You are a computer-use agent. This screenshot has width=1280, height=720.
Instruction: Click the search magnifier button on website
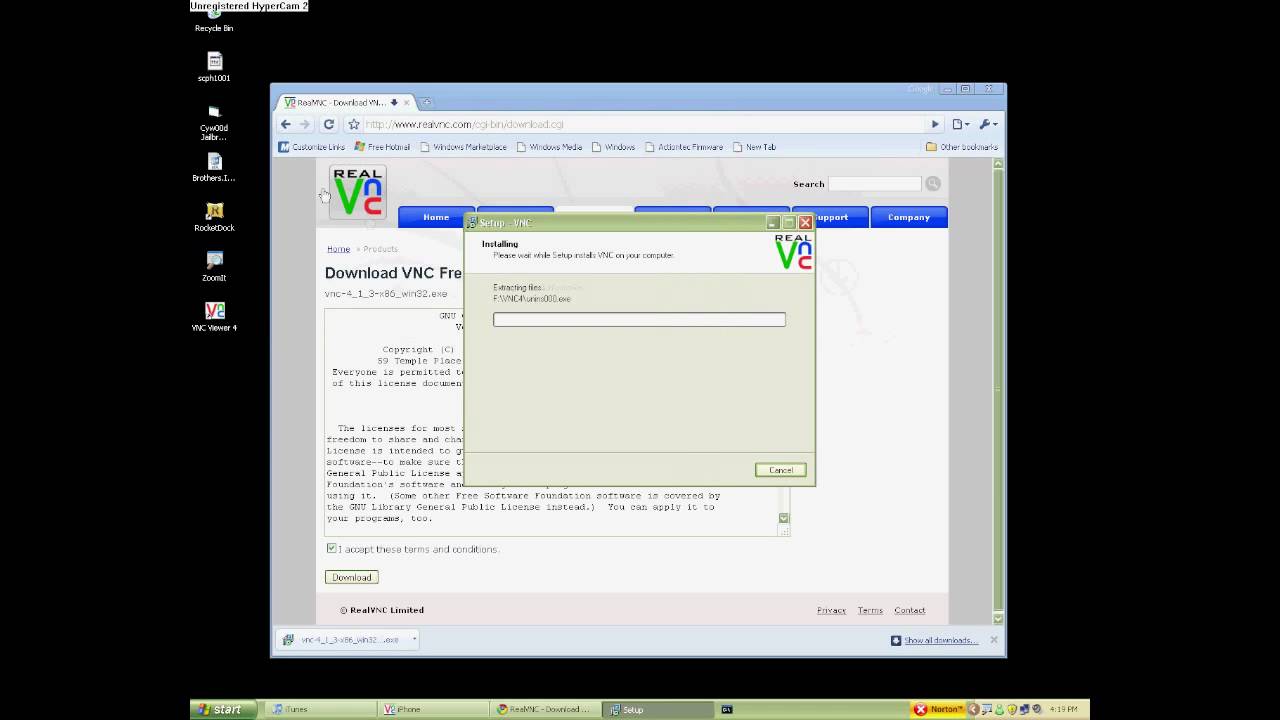[x=933, y=184]
